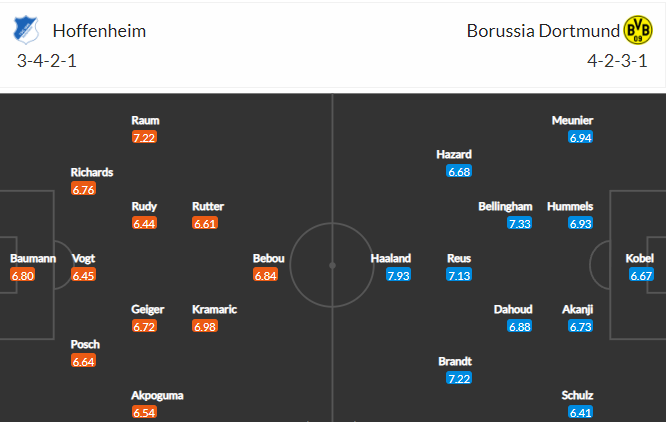Image resolution: width=666 pixels, height=422 pixels.
Task: Select player Bellingham on the pitch
Action: (x=505, y=206)
